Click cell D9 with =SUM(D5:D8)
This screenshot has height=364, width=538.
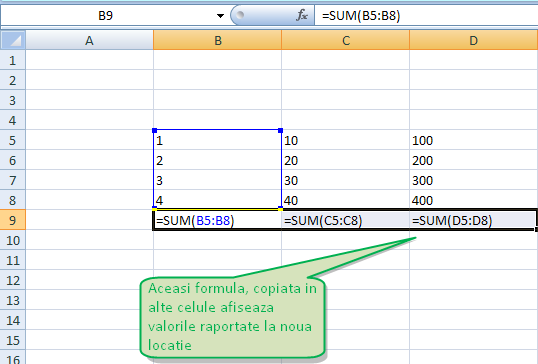click(473, 220)
